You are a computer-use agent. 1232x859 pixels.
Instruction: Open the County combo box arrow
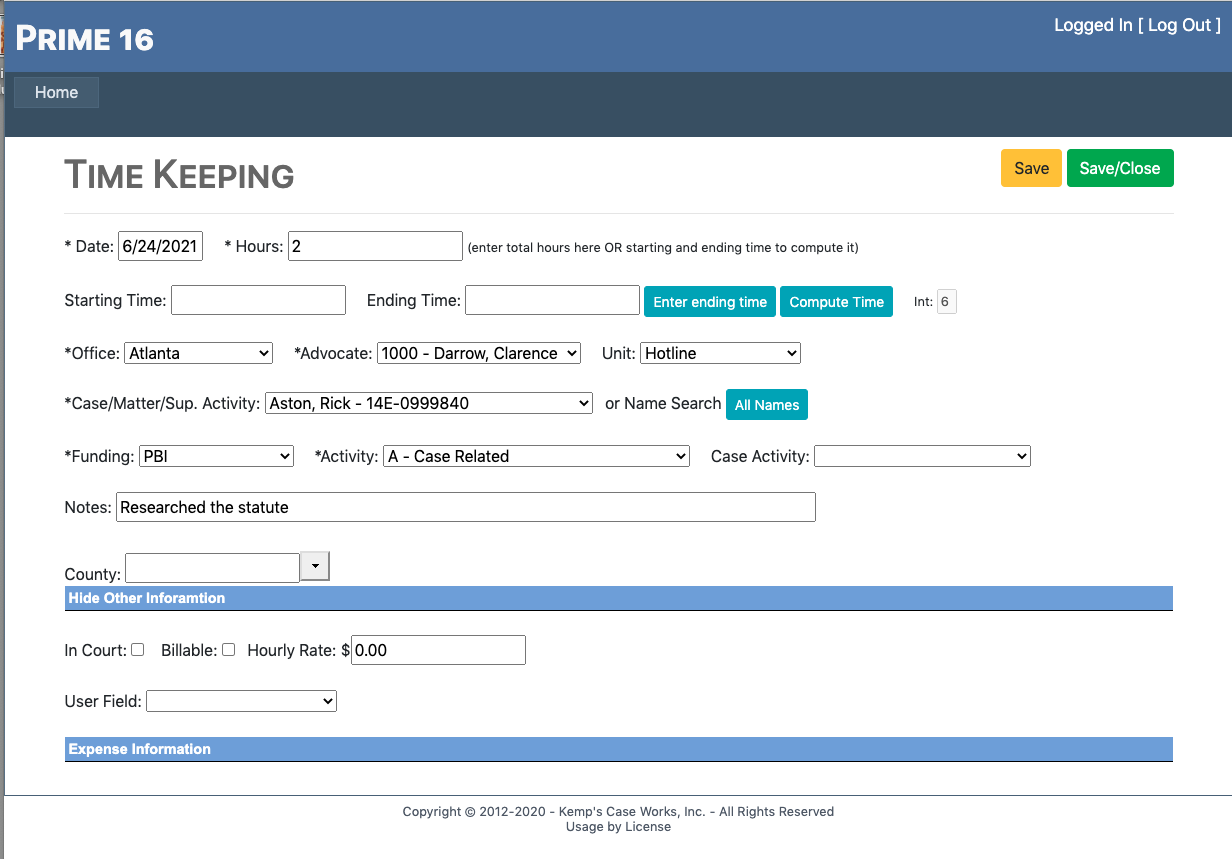(x=314, y=566)
